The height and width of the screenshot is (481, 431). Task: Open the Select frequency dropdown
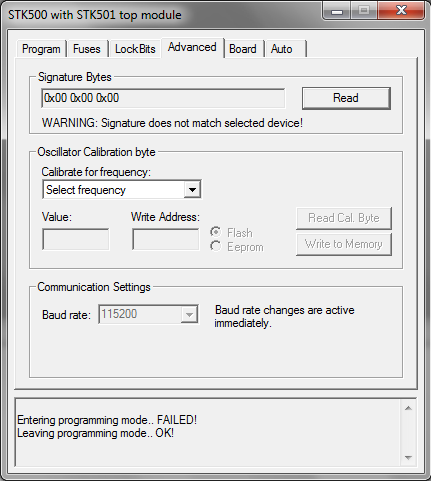coord(122,190)
